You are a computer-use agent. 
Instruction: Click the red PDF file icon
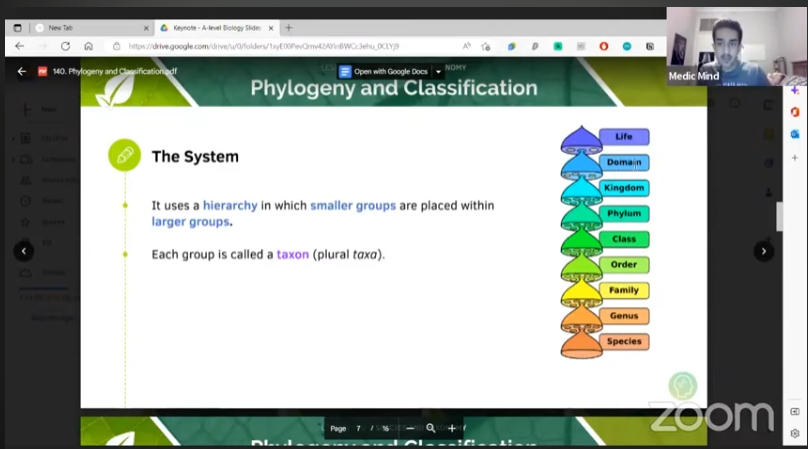42,71
